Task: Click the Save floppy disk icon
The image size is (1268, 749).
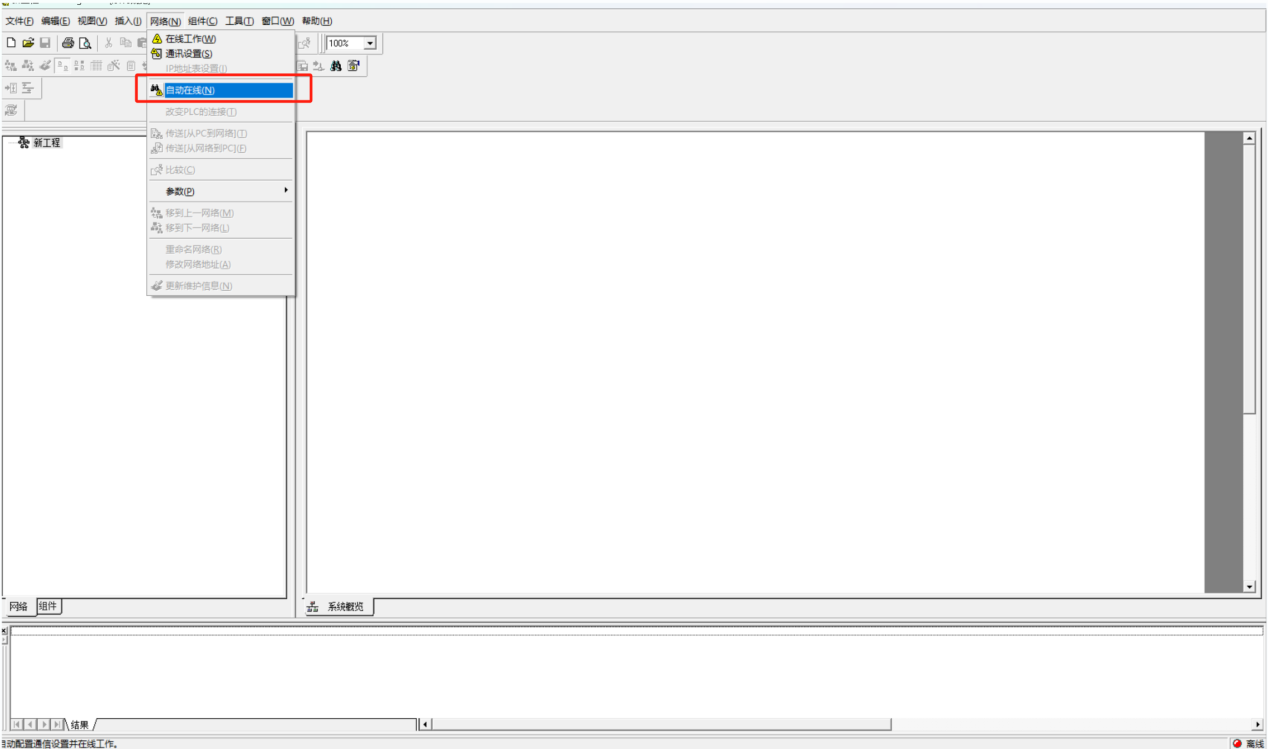Action: [45, 43]
